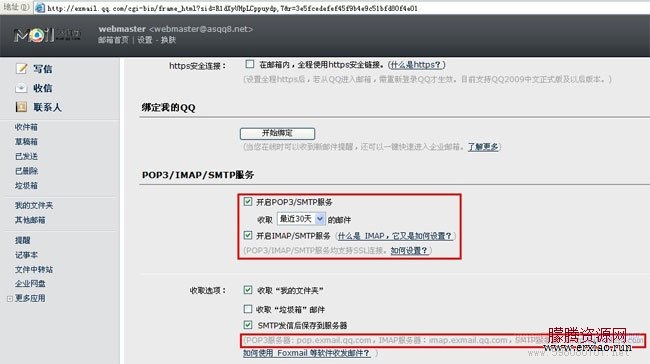This screenshot has height=364, width=650.
Task: Toggle the 开启POP3/SMTP服务 checkbox
Action: tap(248, 201)
